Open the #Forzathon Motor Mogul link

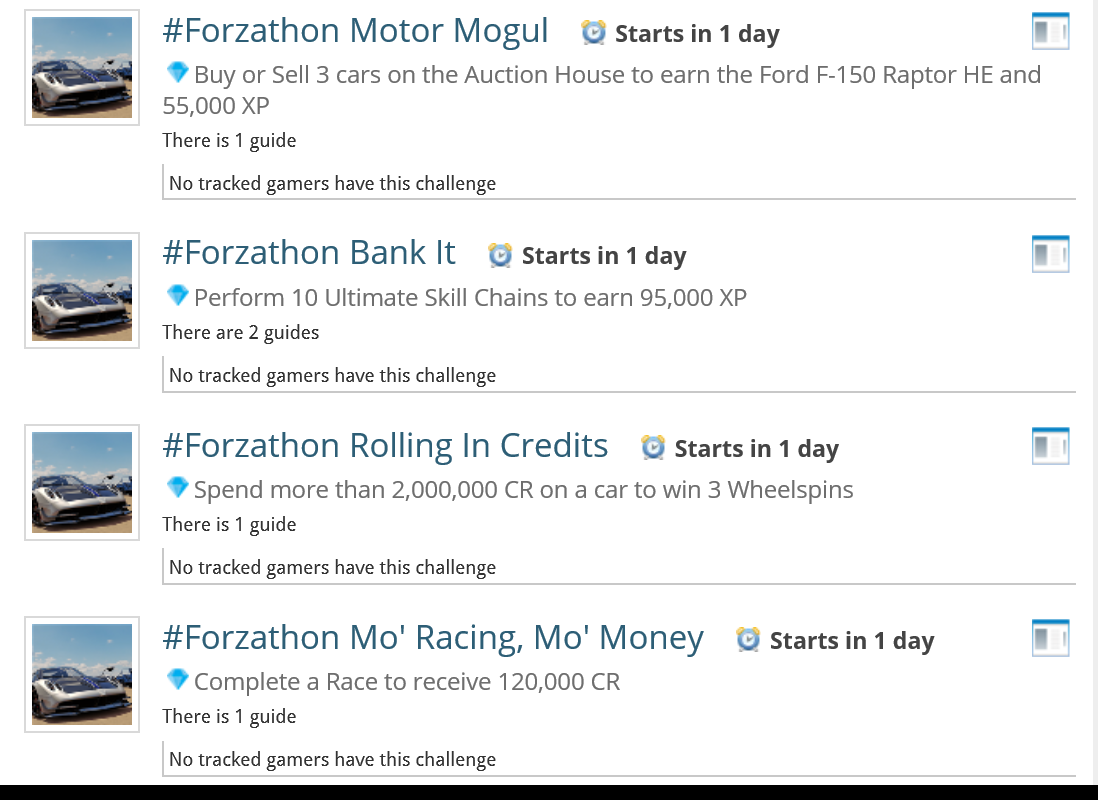pyautogui.click(x=355, y=31)
